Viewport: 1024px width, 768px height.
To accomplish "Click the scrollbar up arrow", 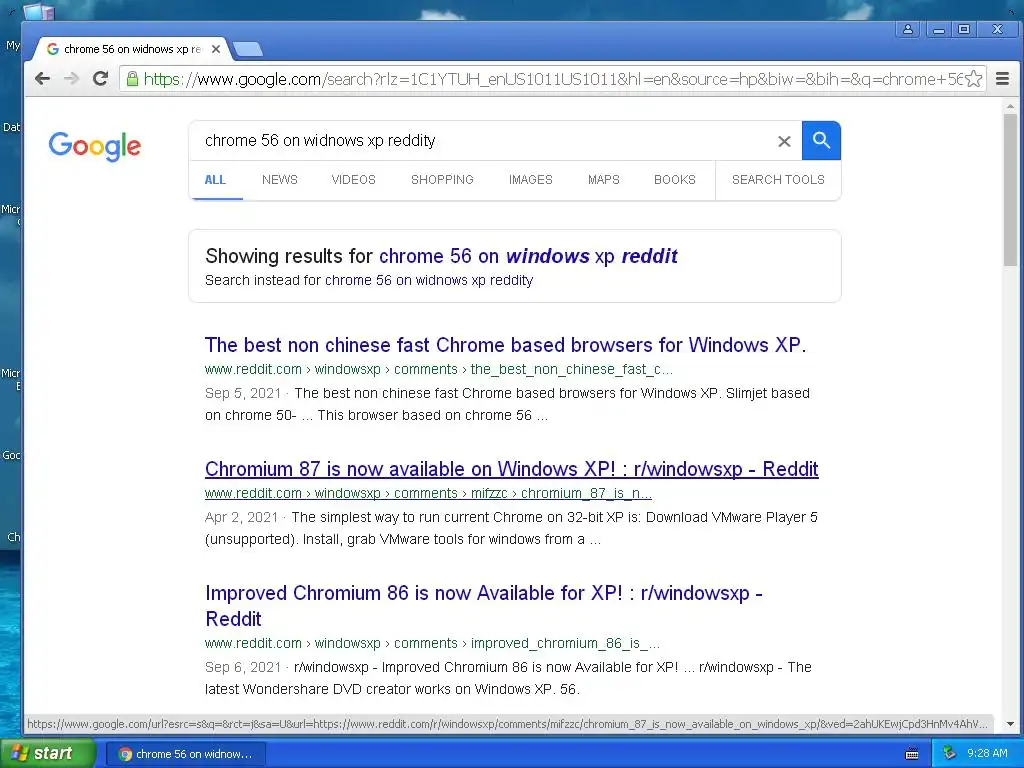I will pos(1010,105).
